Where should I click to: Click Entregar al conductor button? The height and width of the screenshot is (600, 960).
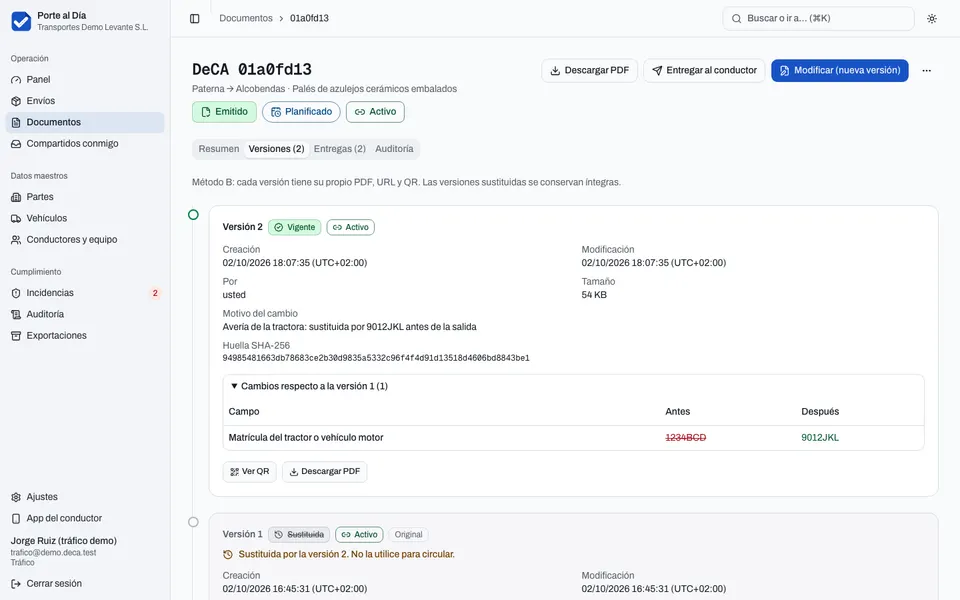[x=704, y=70]
